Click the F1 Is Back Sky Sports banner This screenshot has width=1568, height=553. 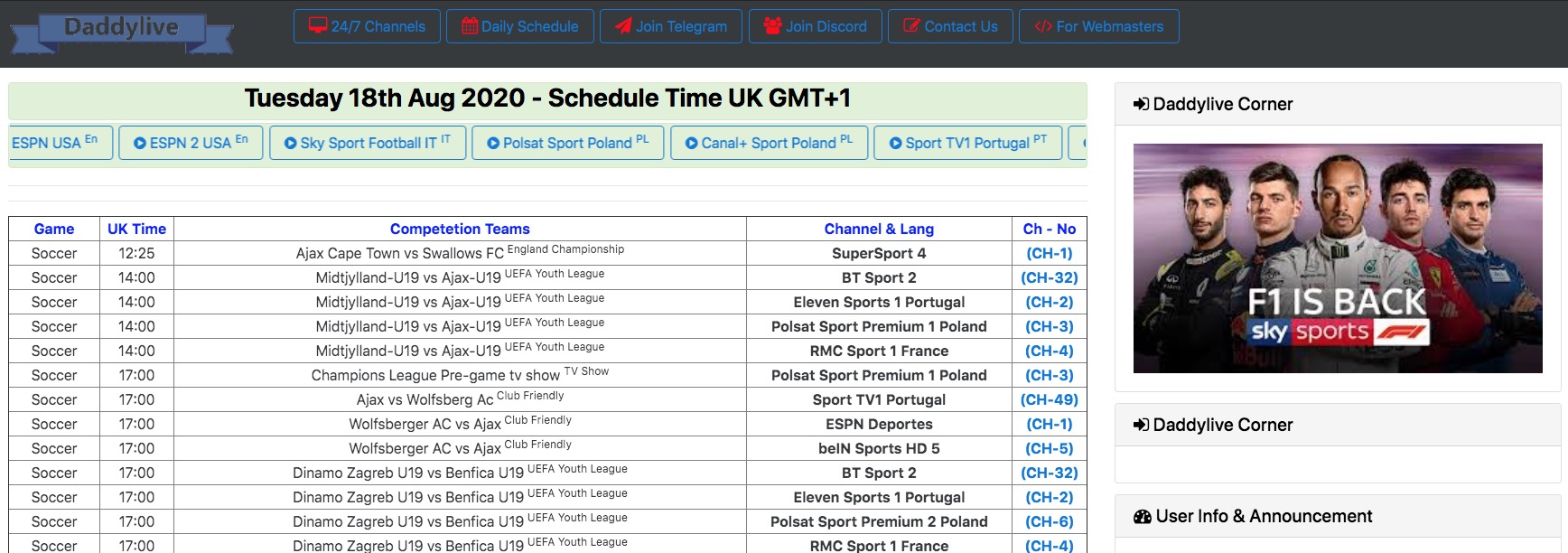[1337, 258]
